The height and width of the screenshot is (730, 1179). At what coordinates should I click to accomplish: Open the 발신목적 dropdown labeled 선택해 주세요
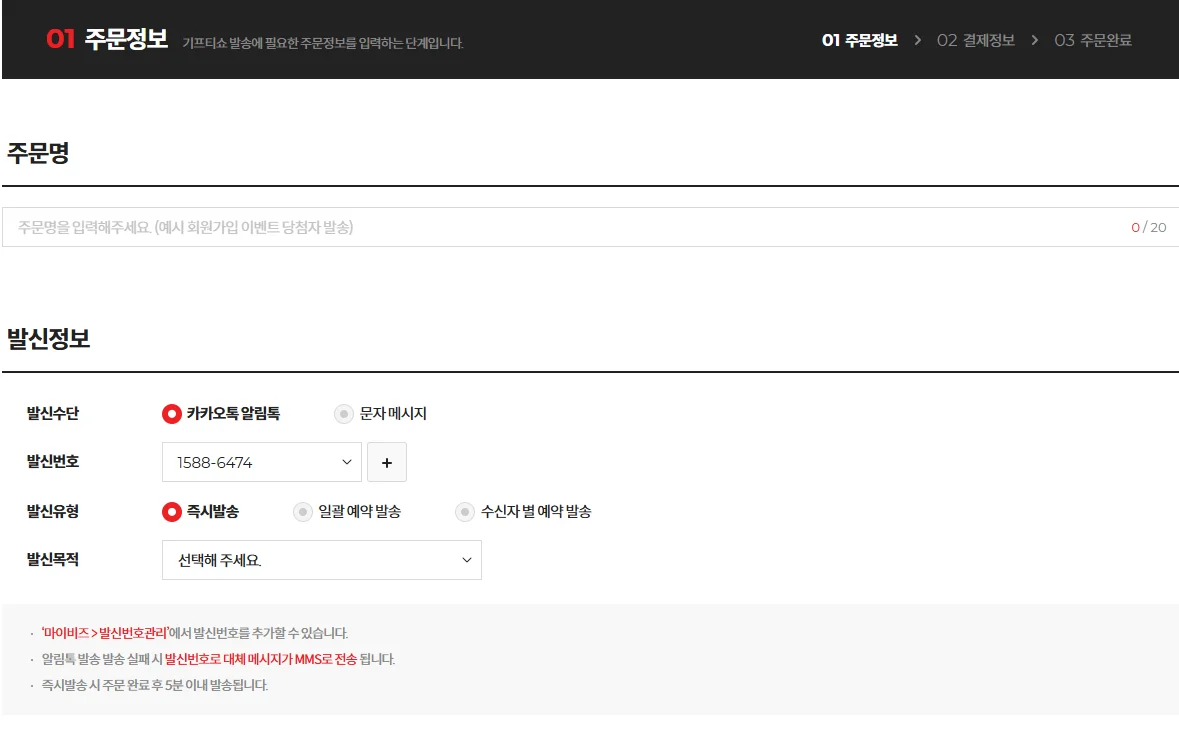pyautogui.click(x=321, y=560)
